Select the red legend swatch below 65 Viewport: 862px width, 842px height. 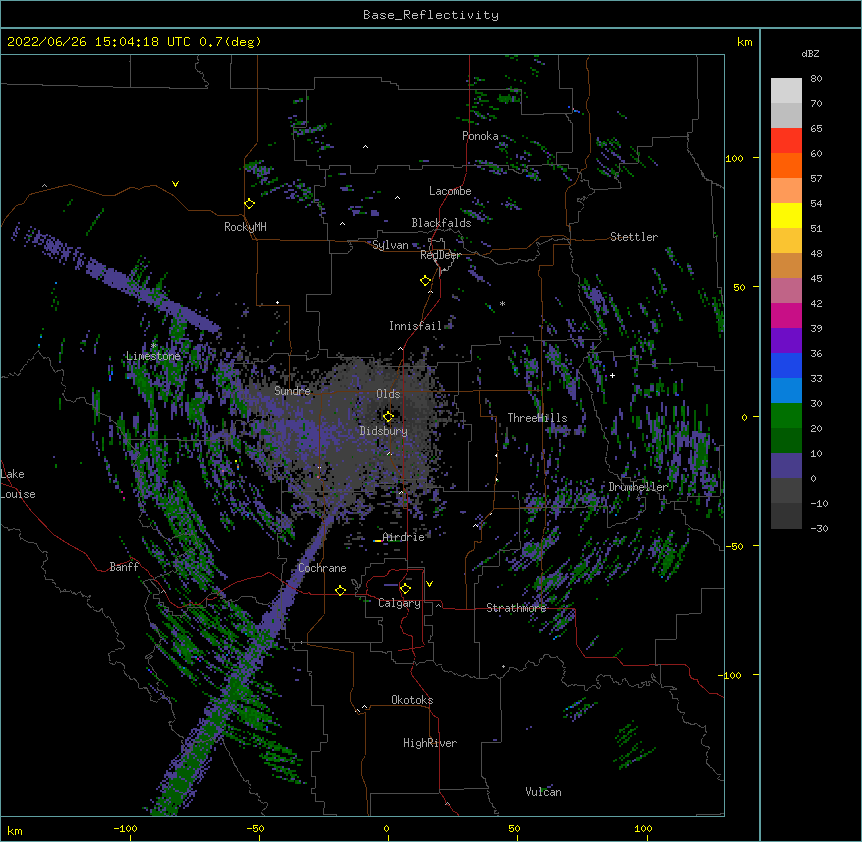(786, 141)
